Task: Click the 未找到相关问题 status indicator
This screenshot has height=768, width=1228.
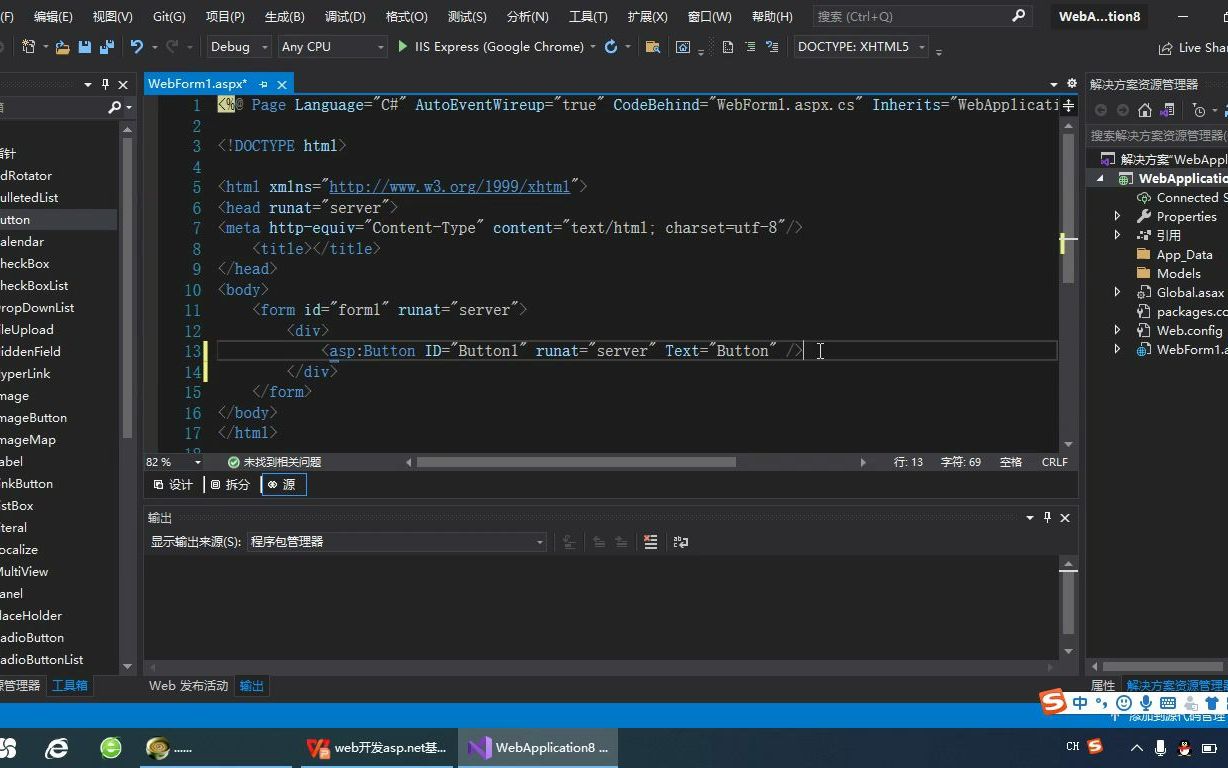Action: pyautogui.click(x=275, y=462)
